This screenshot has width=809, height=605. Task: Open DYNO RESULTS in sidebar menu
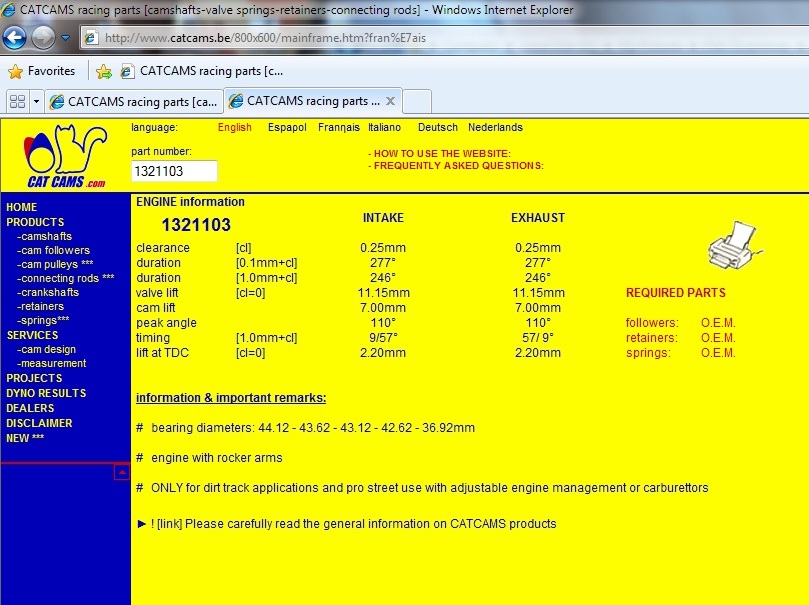46,393
